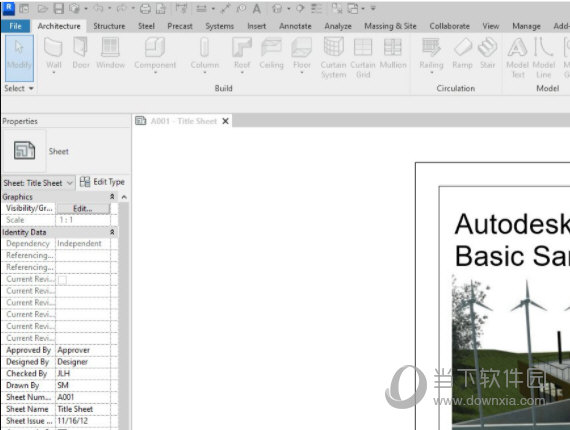The image size is (570, 430).
Task: Click the Print icon in quick access toolbar
Action: click(145, 8)
